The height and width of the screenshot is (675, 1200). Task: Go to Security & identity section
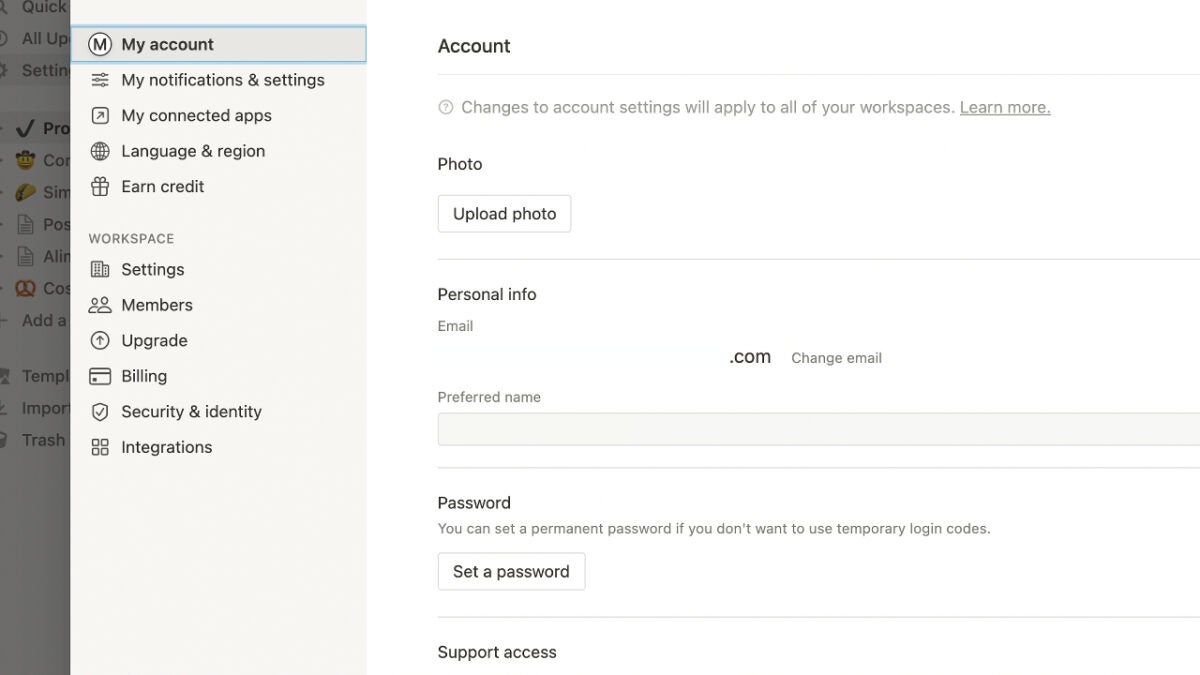218,412
